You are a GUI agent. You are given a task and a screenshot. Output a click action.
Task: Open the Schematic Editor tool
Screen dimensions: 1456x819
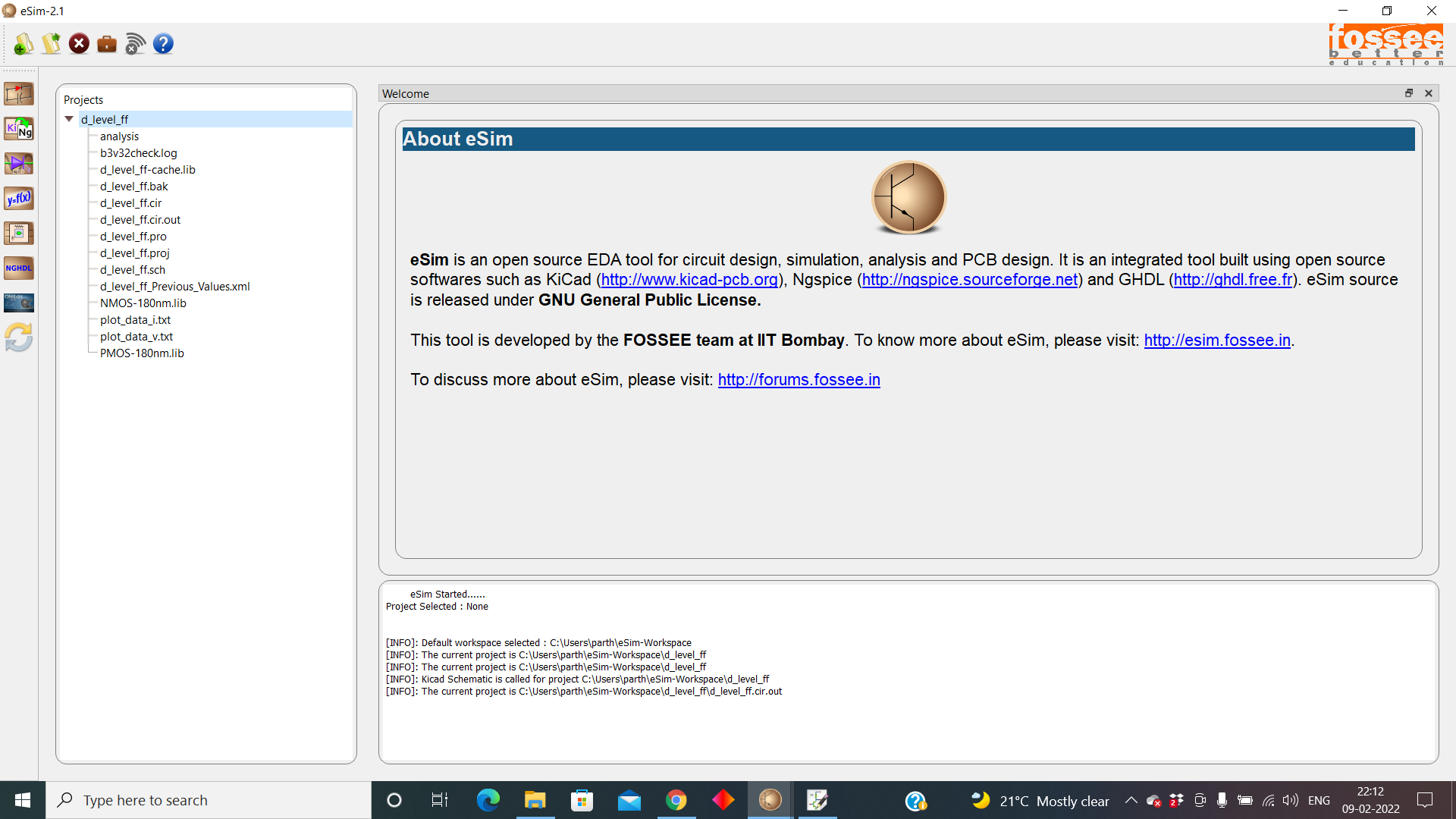pos(19,94)
